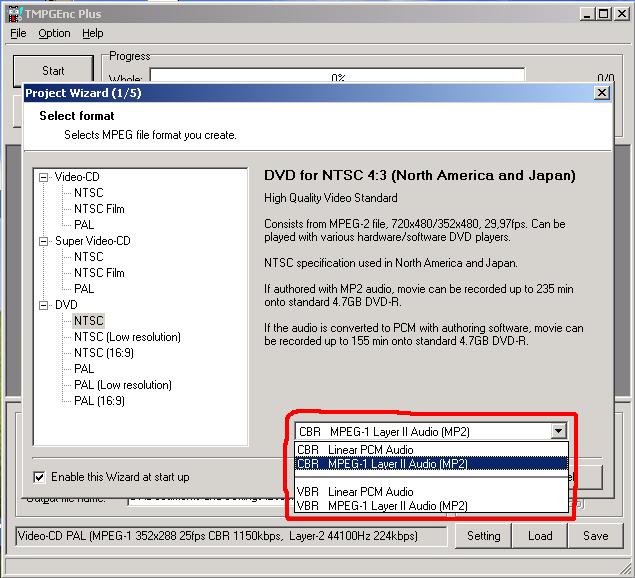Collapse the Super Video-CD tree node

click(x=43, y=241)
